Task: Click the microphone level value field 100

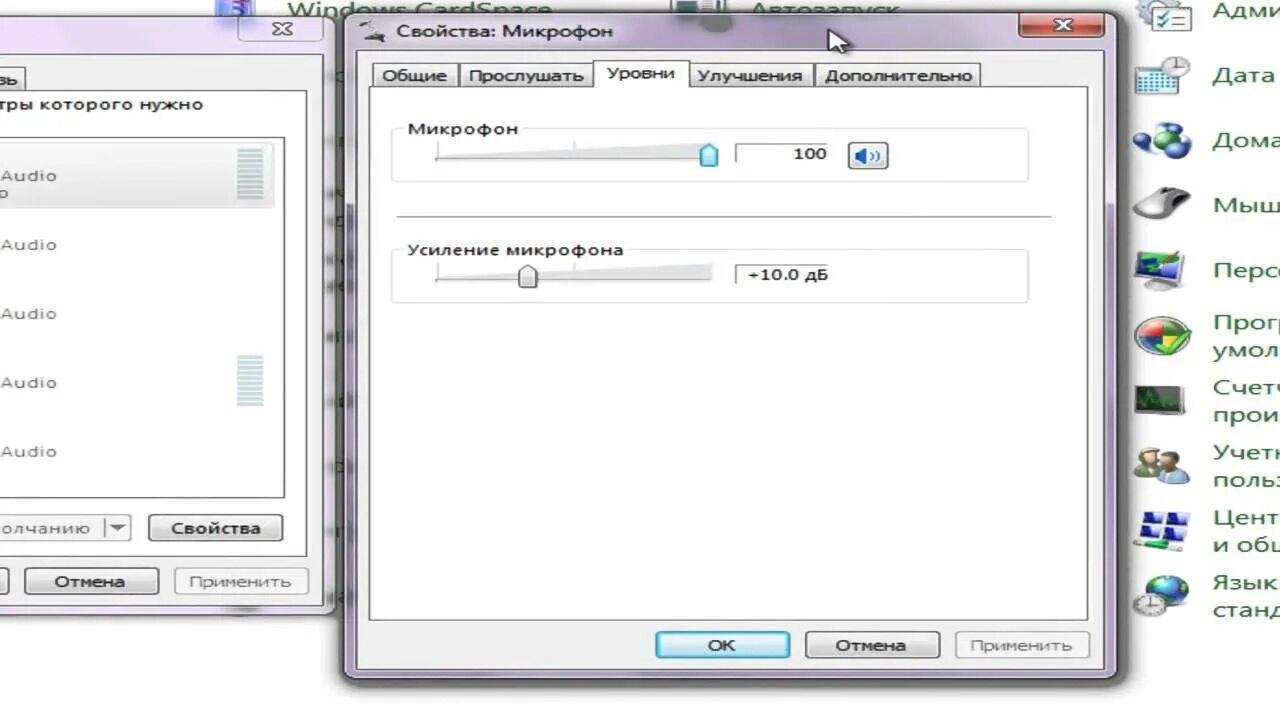Action: tap(782, 154)
